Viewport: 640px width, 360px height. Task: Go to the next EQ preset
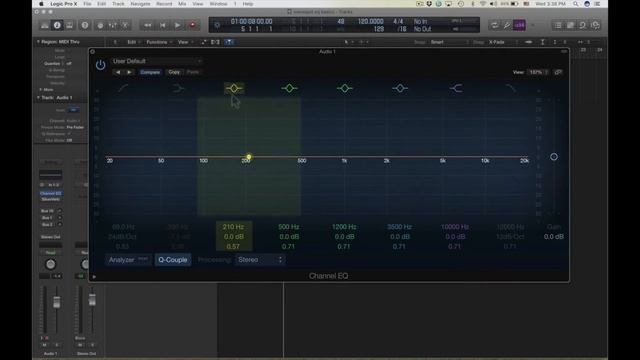point(129,72)
